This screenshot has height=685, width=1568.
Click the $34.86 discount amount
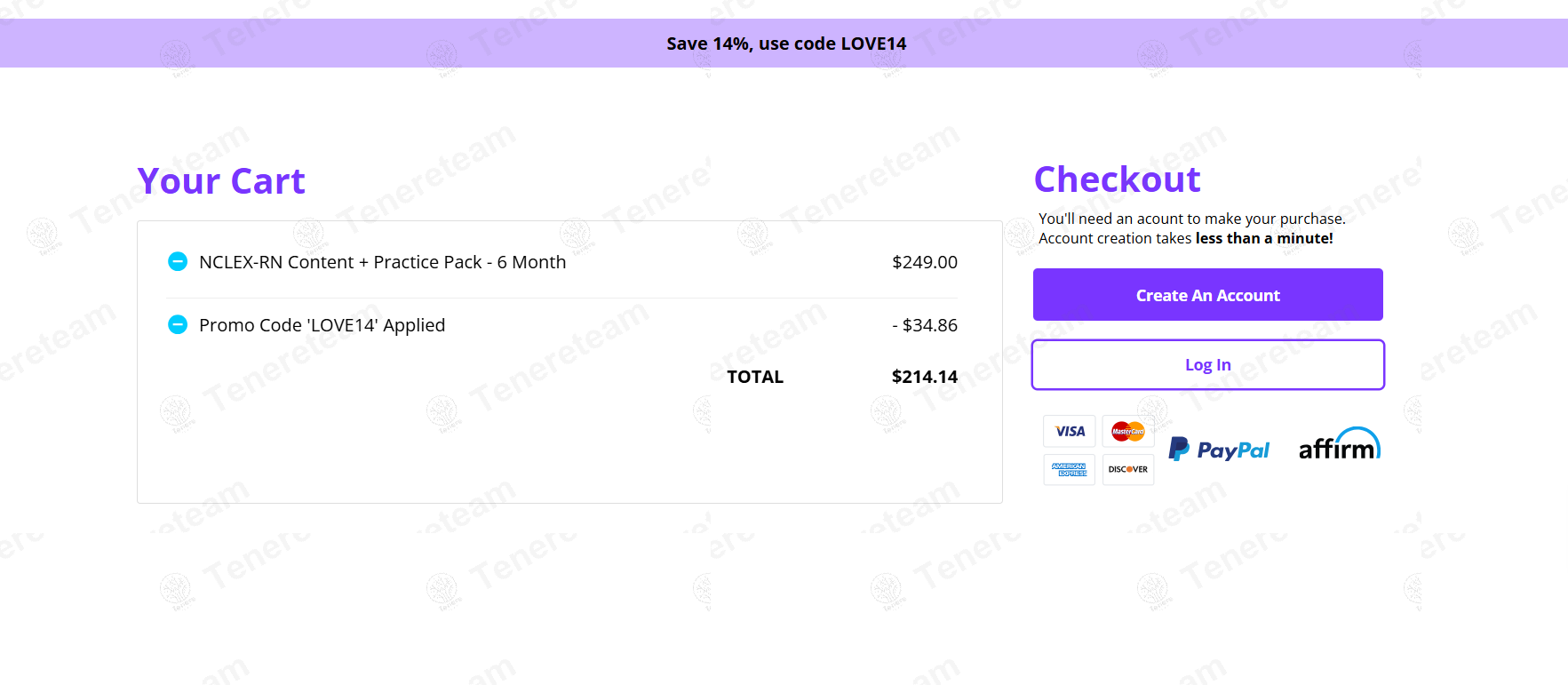coord(926,325)
